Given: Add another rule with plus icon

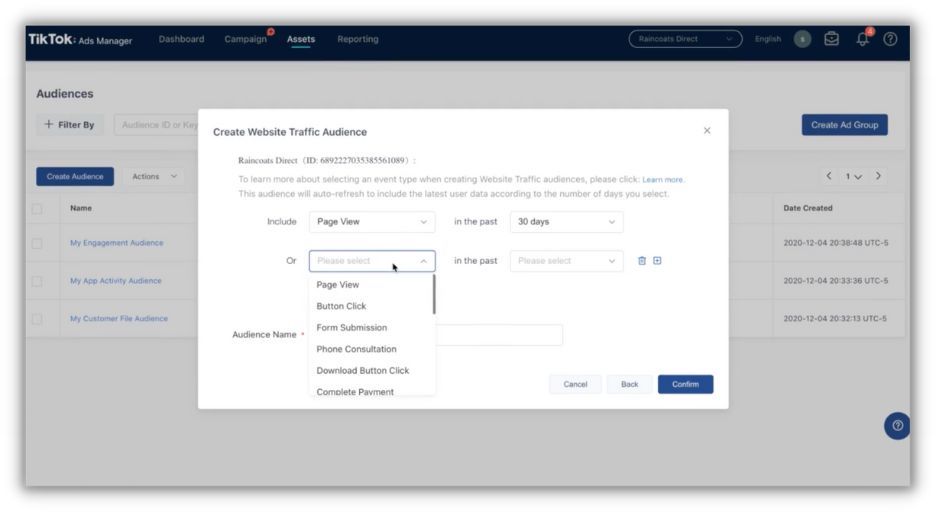Looking at the screenshot, I should 657,261.
